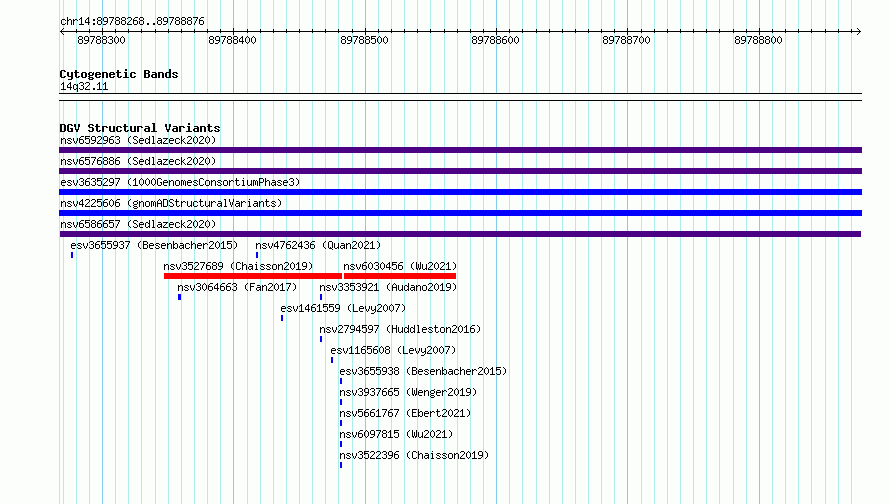Click the 89788500 ruler position
The image size is (890, 504).
(364, 40)
